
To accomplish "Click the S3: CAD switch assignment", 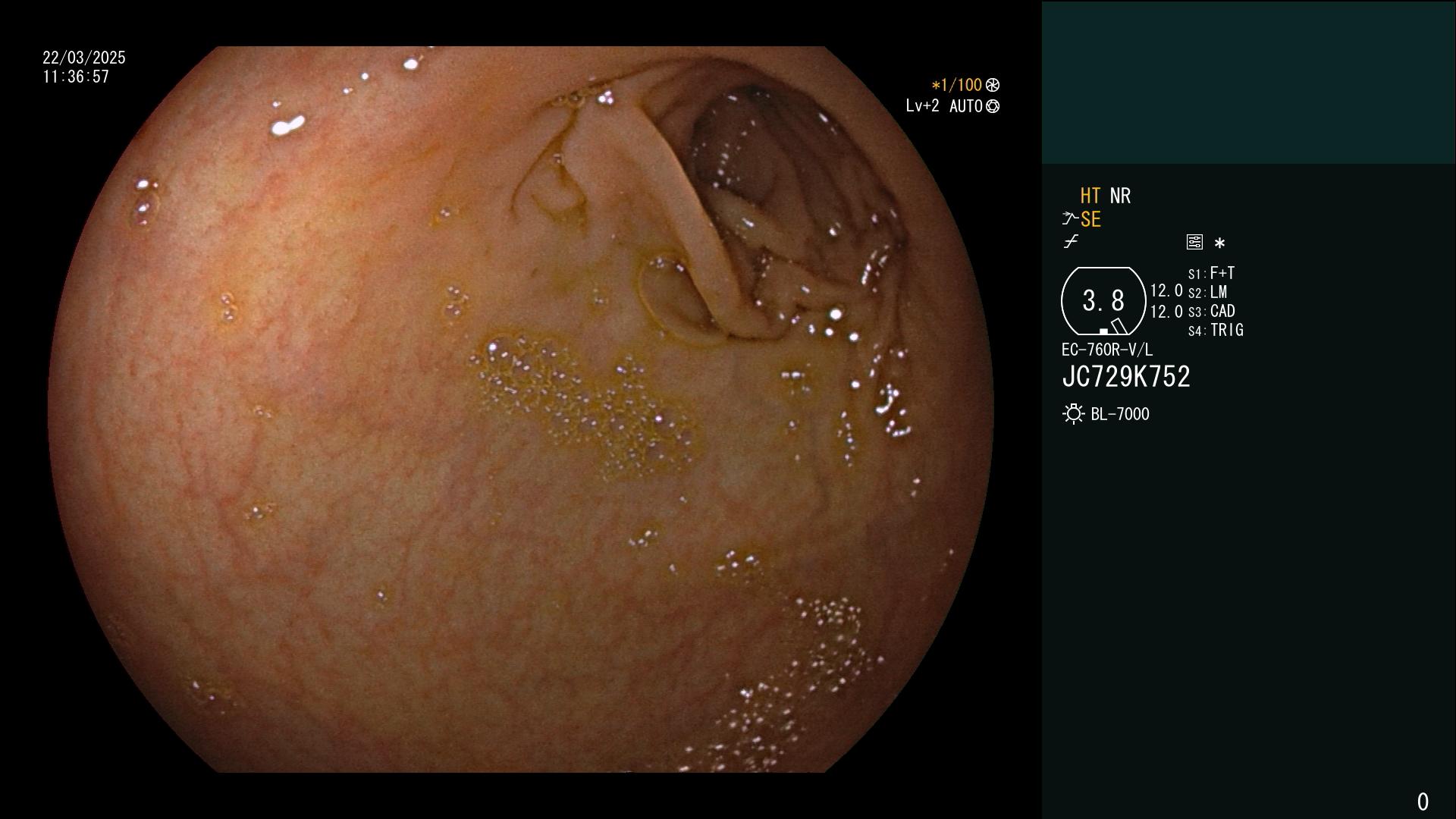I will click(1211, 312).
